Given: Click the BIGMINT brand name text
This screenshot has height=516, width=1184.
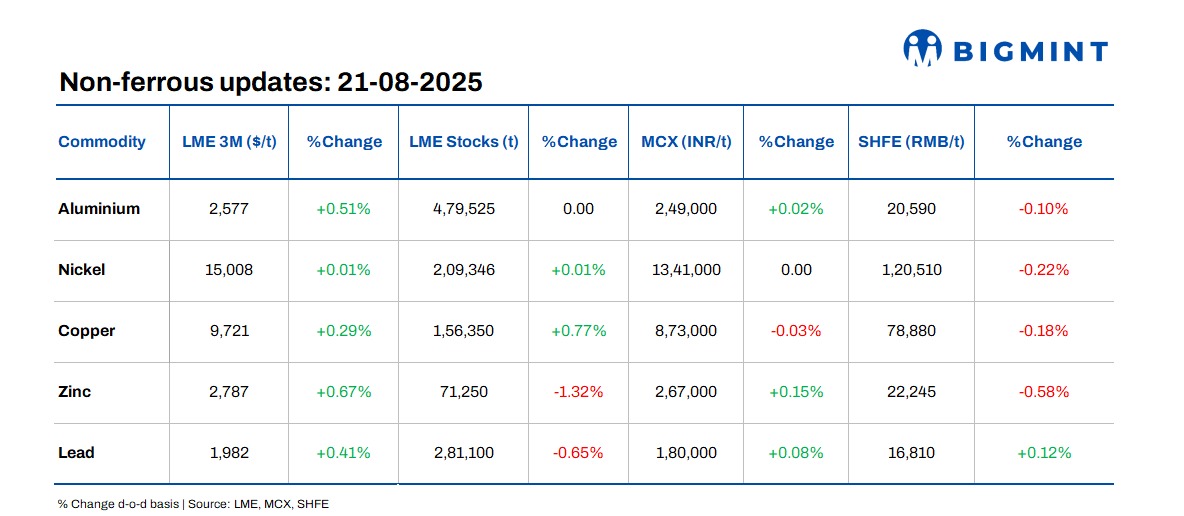Looking at the screenshot, I should point(1030,52).
